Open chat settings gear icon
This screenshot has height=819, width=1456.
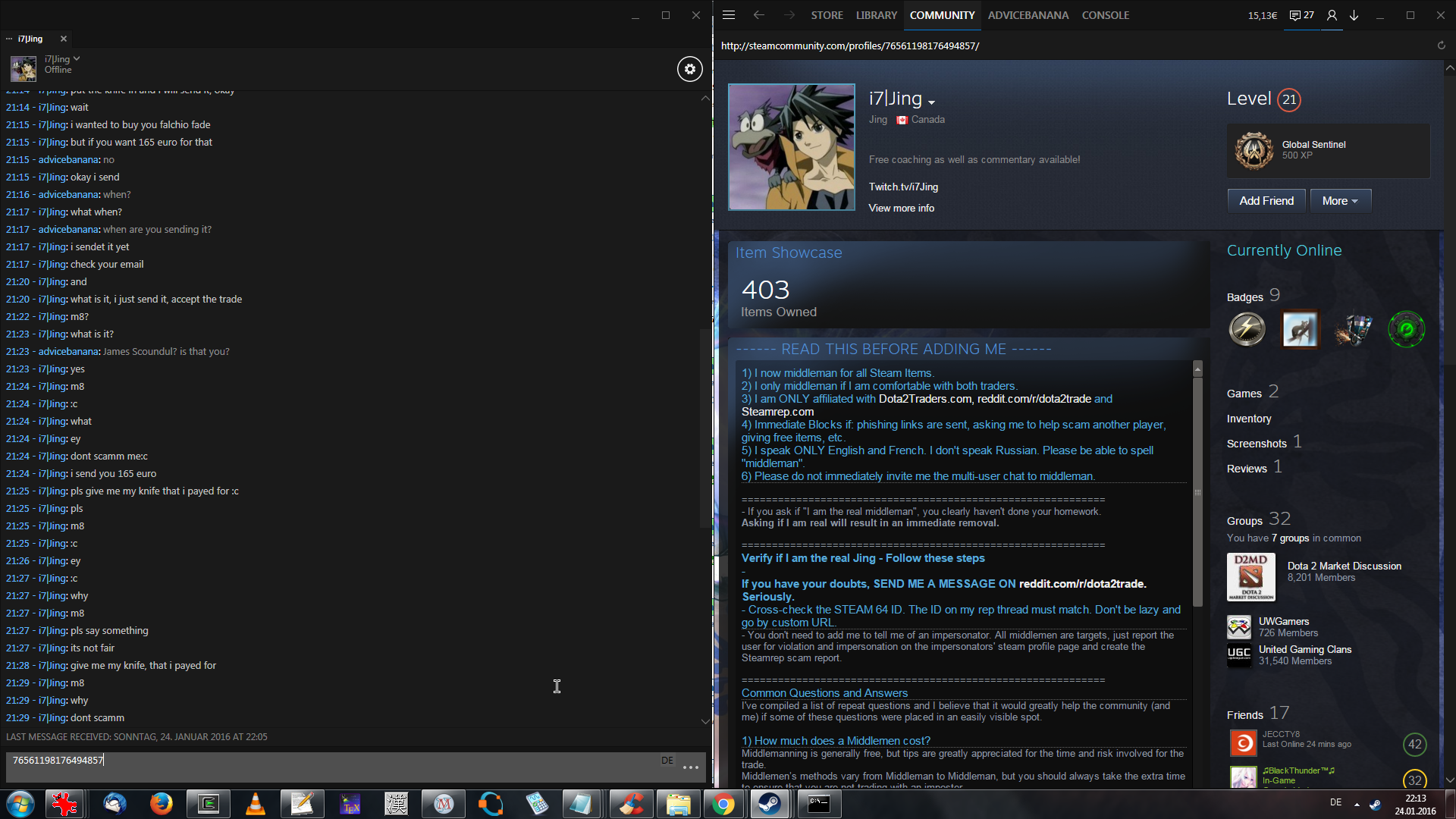coord(689,69)
